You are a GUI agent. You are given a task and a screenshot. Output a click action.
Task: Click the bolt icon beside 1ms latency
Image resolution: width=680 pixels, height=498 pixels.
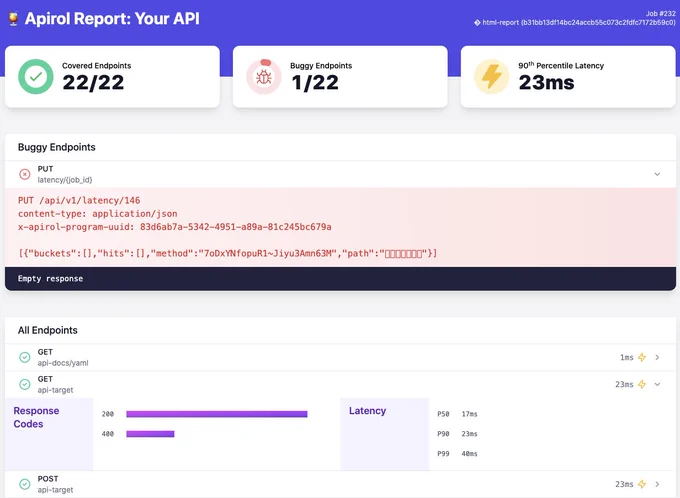pos(643,357)
